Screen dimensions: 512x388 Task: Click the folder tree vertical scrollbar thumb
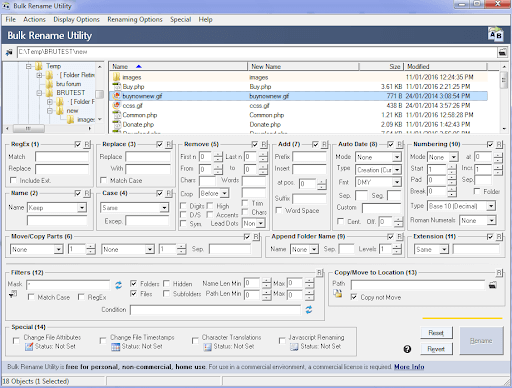pyautogui.click(x=99, y=94)
